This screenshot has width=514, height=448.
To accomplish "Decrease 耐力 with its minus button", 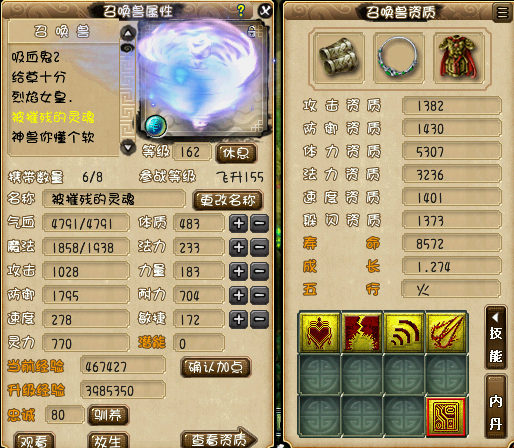I will pos(260,295).
